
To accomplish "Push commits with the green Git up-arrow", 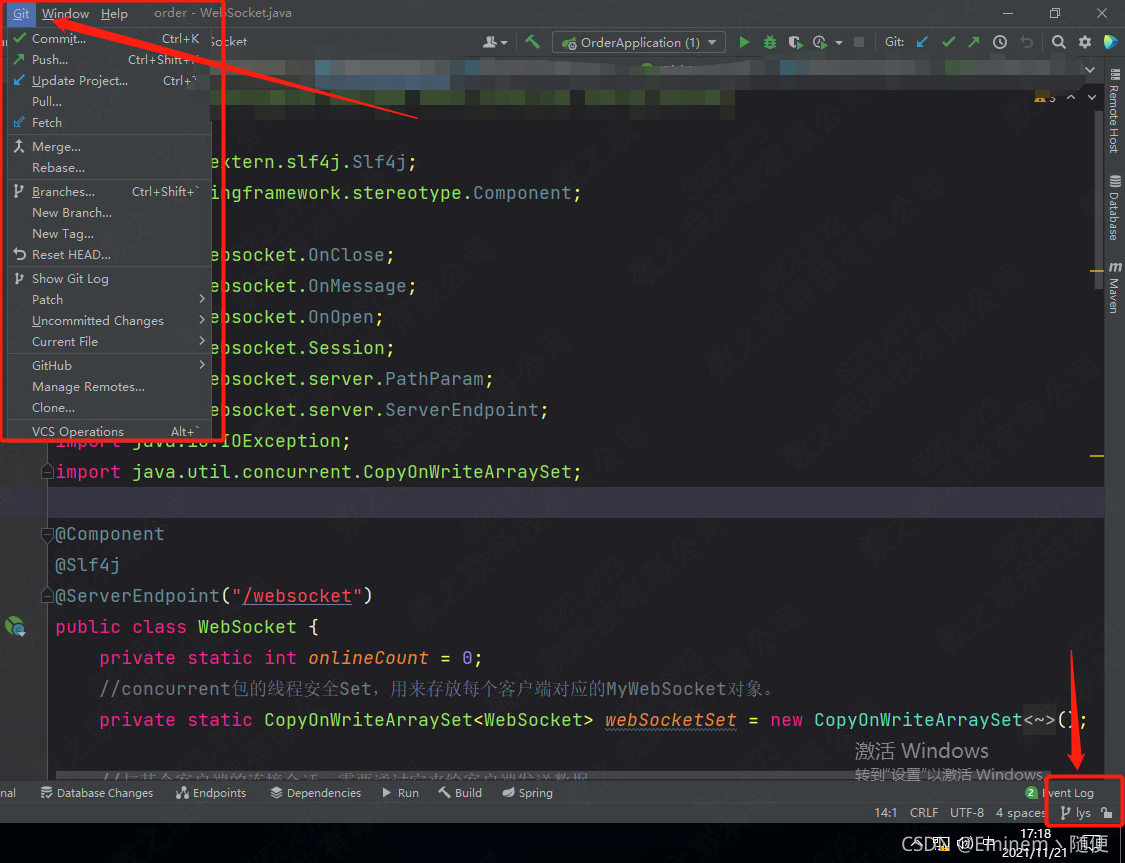I will [974, 42].
